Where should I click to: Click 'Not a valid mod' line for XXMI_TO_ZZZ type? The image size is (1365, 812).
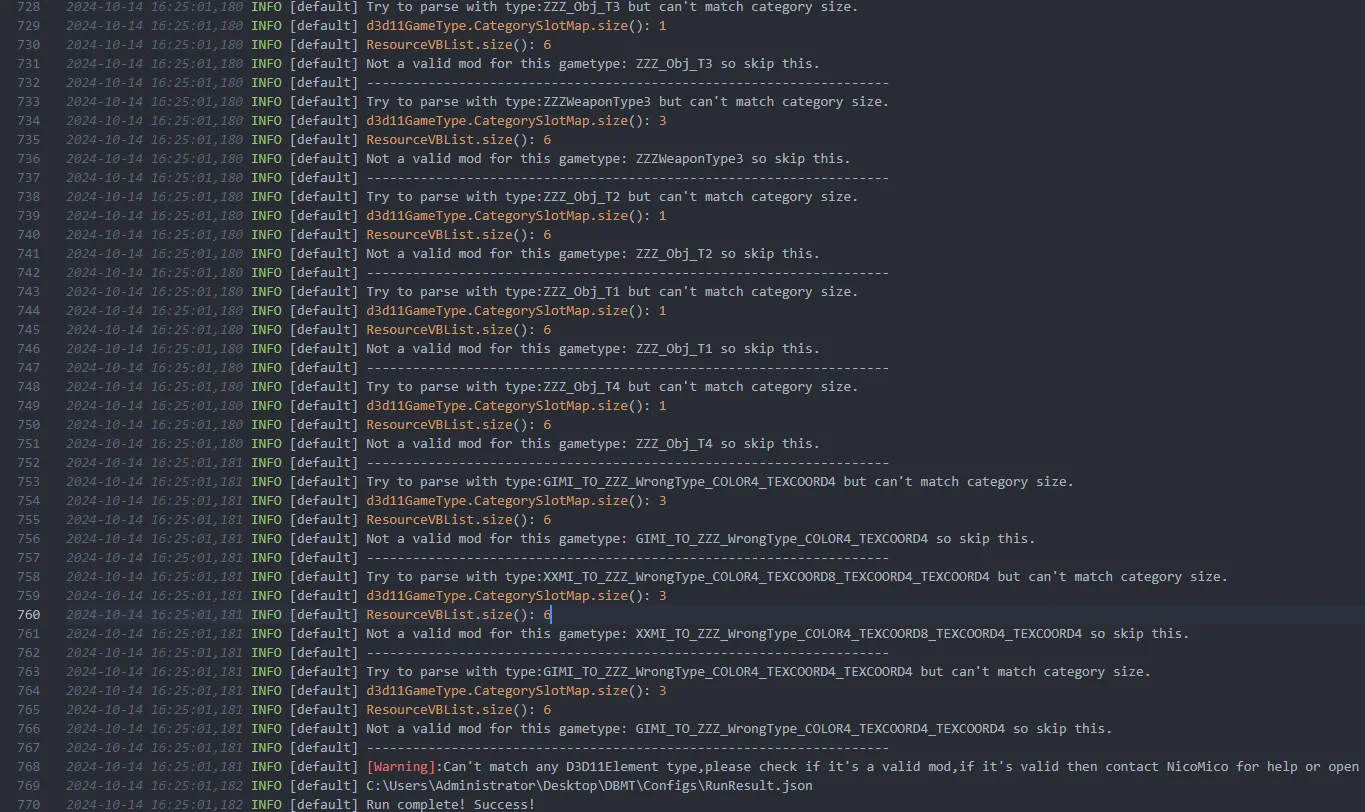(778, 634)
